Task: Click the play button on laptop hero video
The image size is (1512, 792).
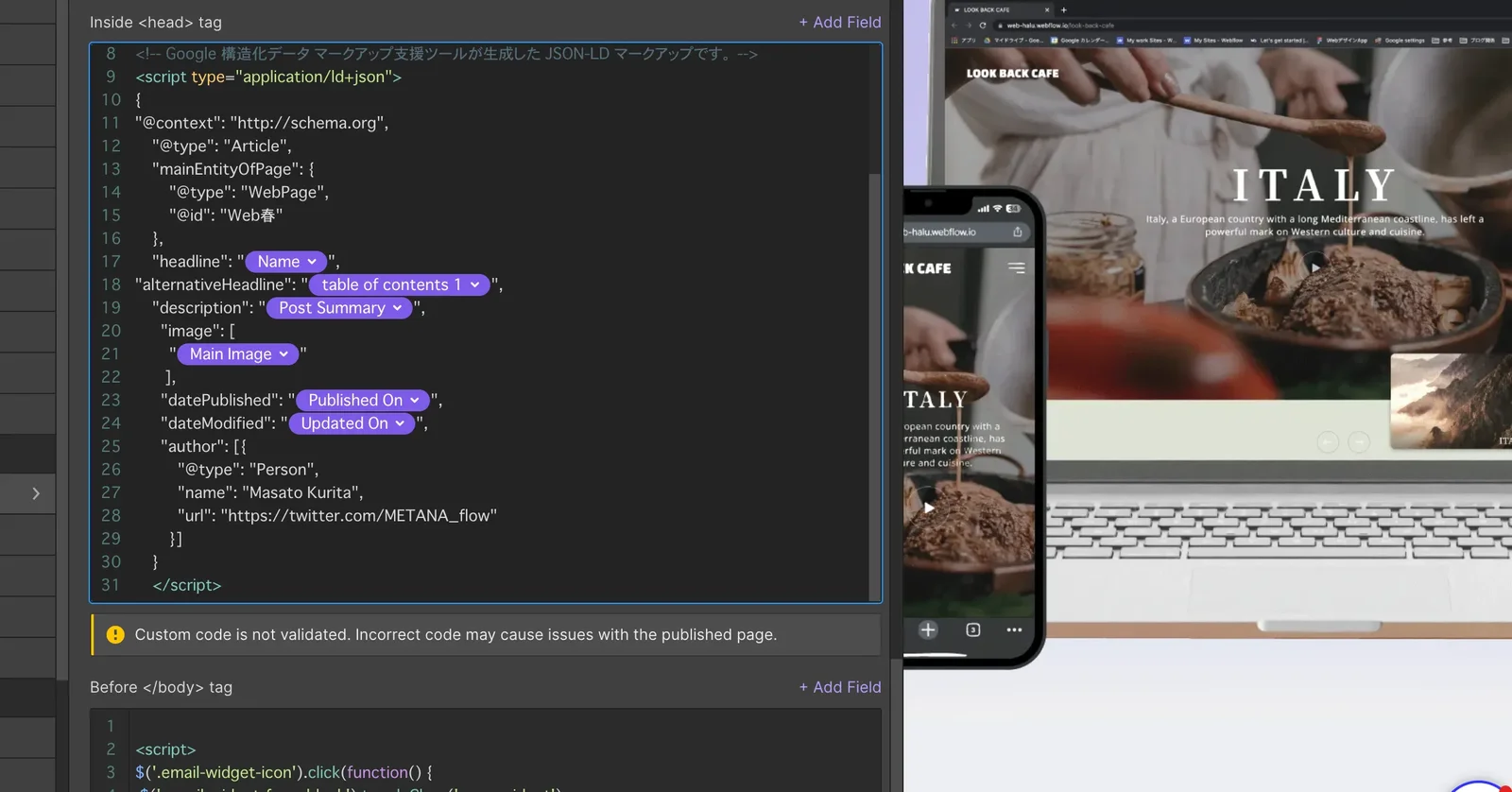Action: point(1314,267)
